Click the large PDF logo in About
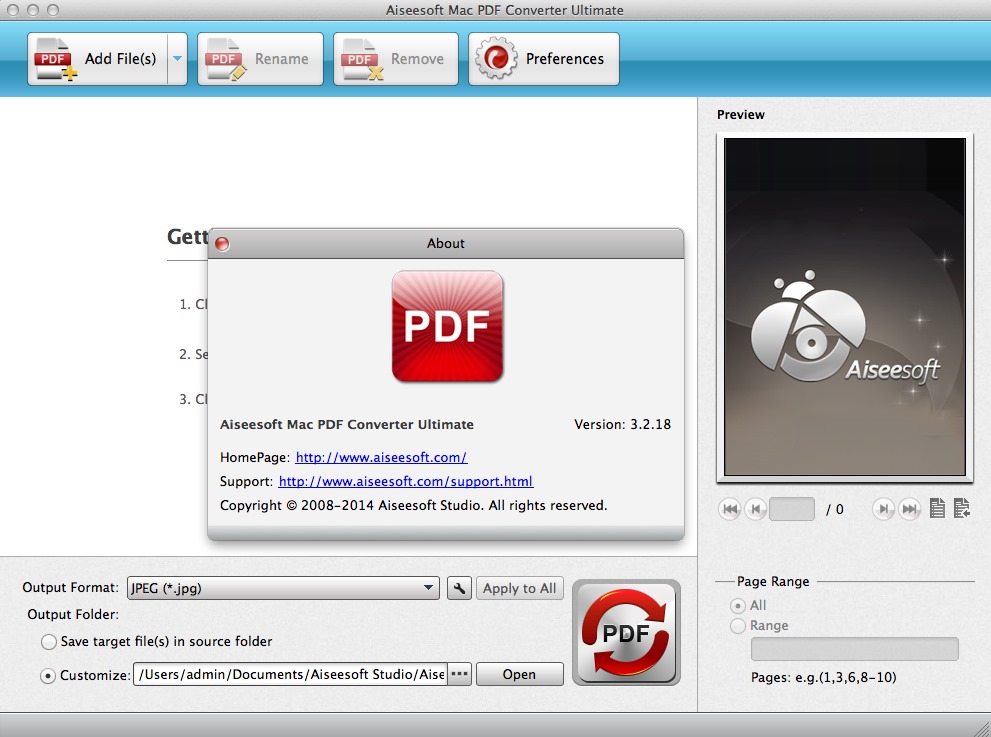Image resolution: width=991 pixels, height=737 pixels. (447, 326)
